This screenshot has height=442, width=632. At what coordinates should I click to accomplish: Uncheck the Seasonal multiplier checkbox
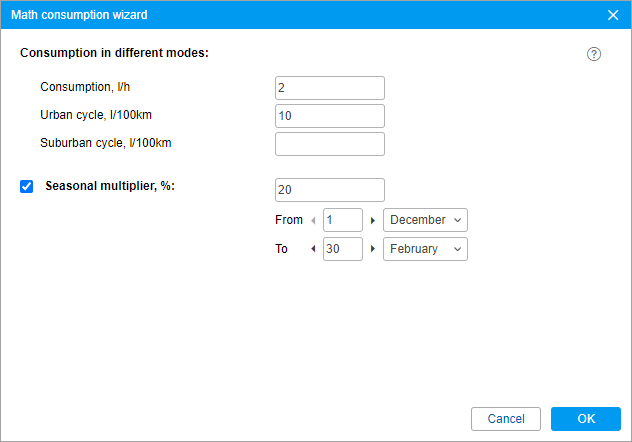27,187
